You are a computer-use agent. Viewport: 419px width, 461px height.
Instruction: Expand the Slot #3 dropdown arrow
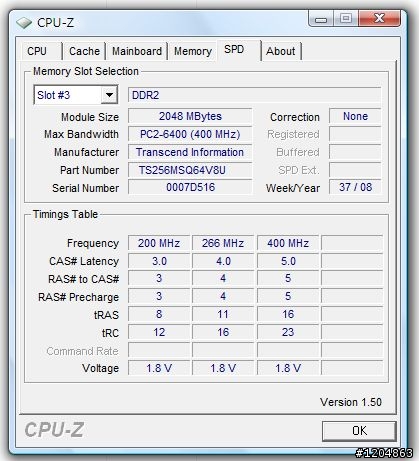[109, 95]
